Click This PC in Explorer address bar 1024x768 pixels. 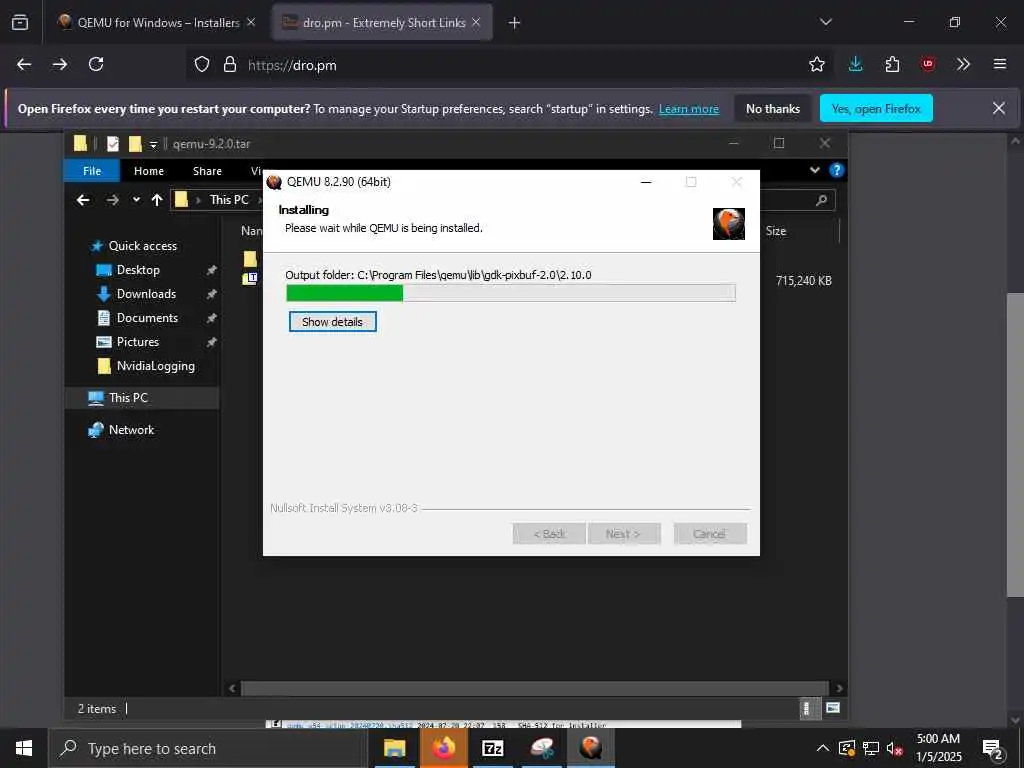(x=229, y=200)
